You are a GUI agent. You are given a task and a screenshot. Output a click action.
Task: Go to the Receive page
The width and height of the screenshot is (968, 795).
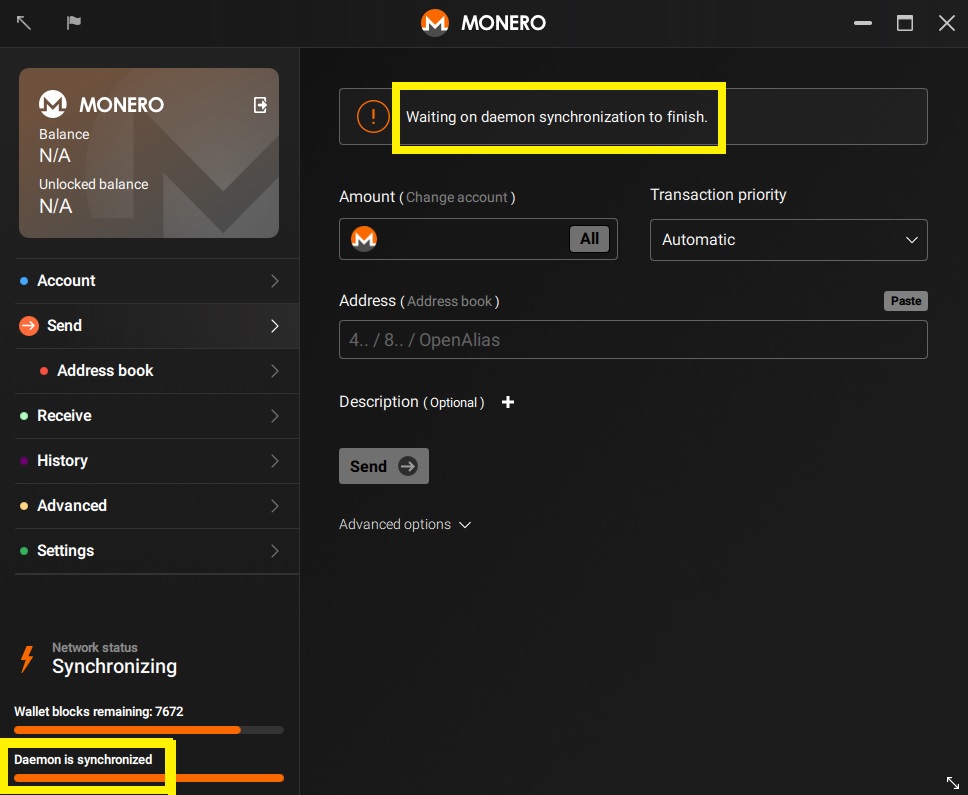point(157,416)
